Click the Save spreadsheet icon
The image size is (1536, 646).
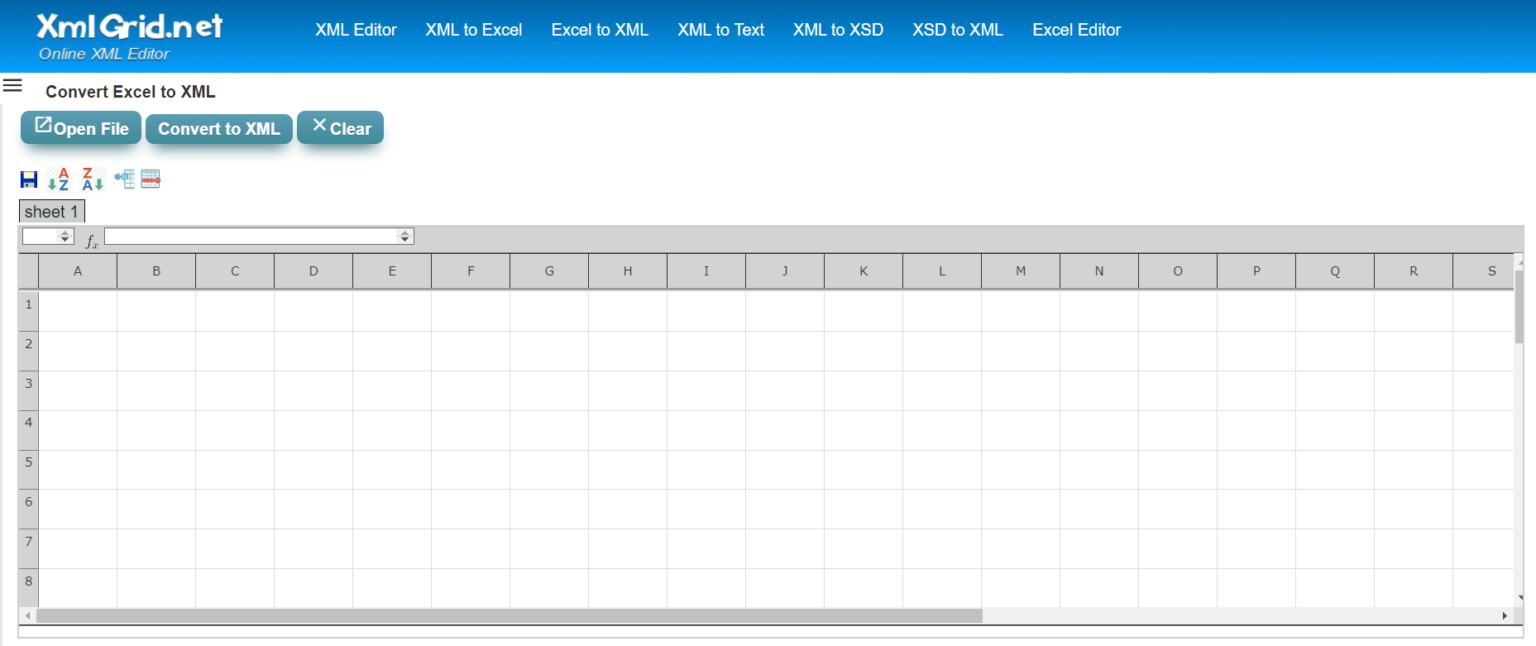(x=27, y=178)
